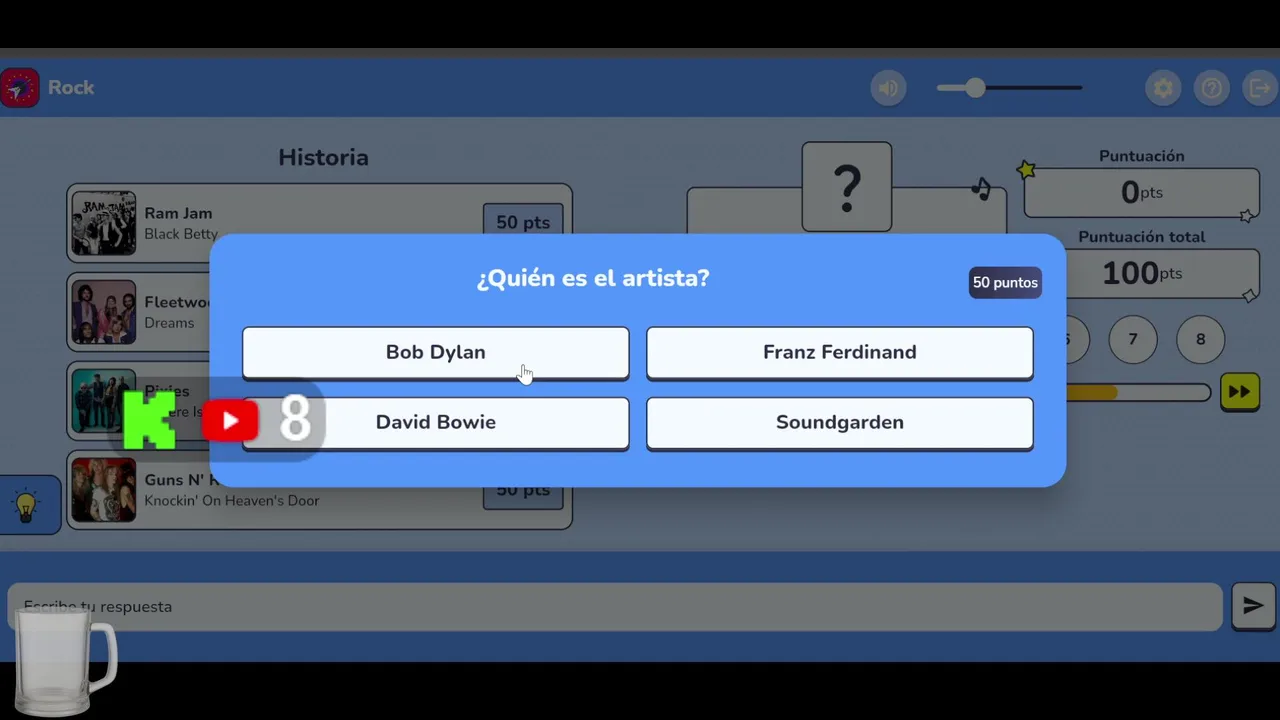The width and height of the screenshot is (1280, 720).
Task: Click the Puntuación 0 pts box
Action: tap(1142, 192)
